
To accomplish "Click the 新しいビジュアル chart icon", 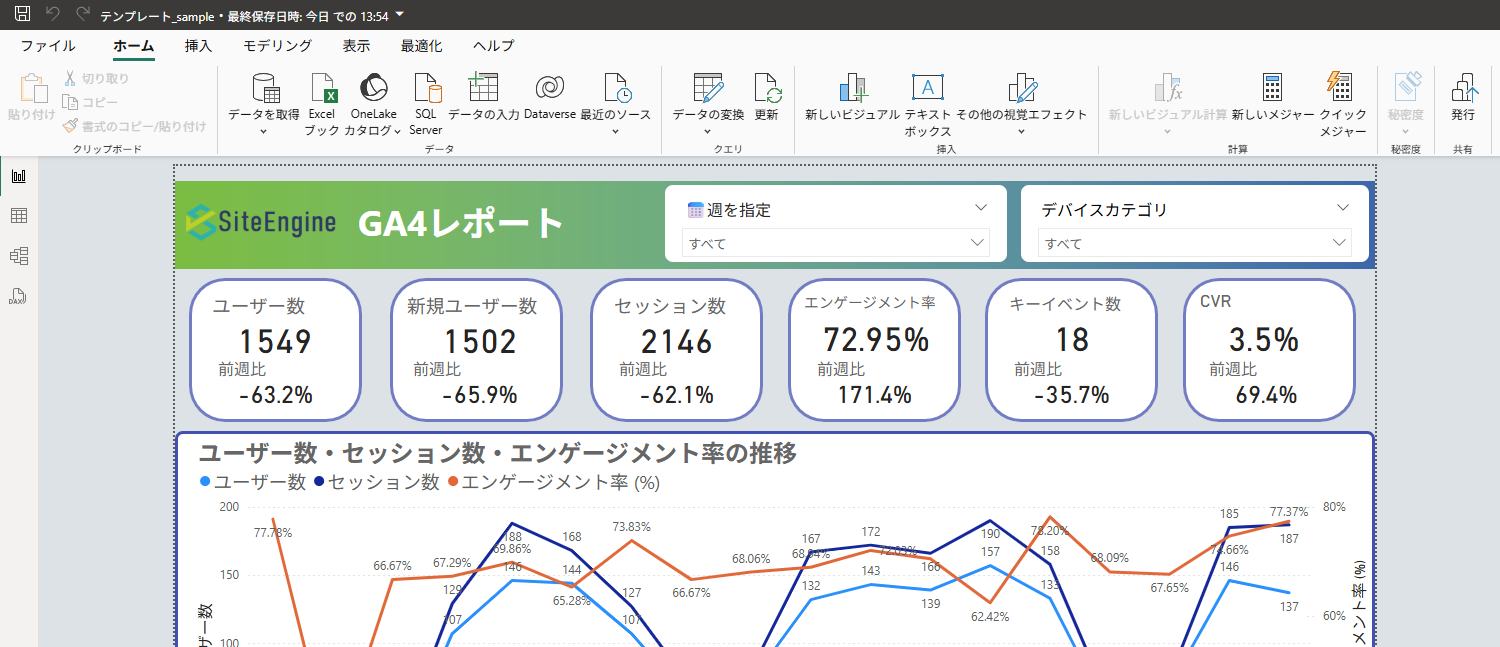I will point(852,88).
